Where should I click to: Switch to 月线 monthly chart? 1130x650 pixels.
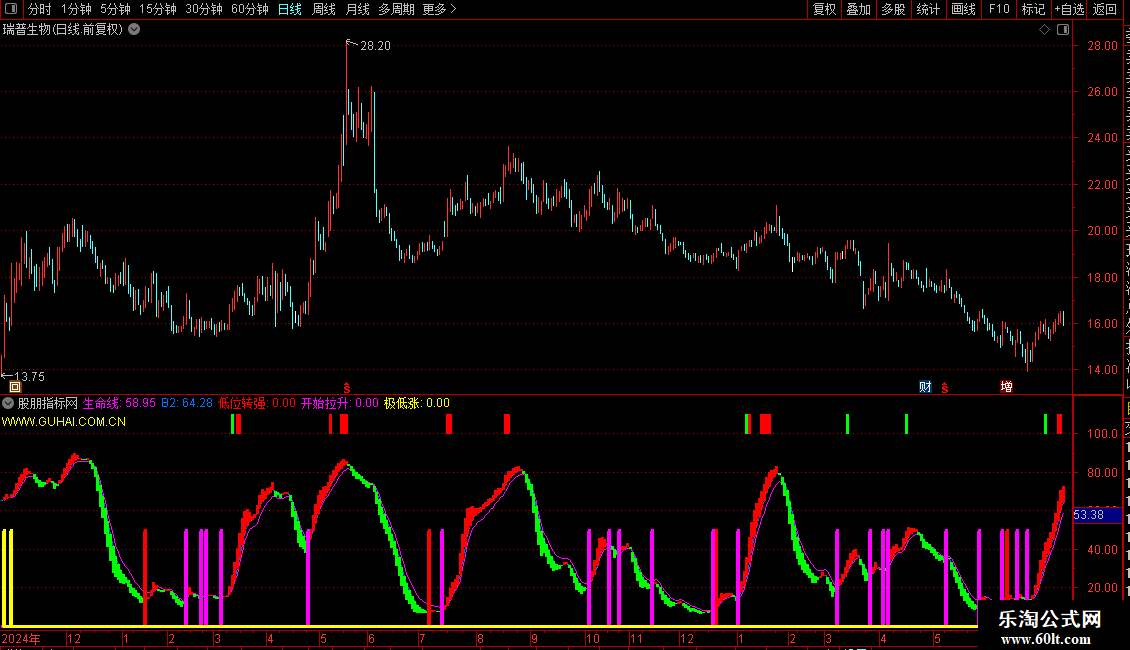[x=357, y=9]
